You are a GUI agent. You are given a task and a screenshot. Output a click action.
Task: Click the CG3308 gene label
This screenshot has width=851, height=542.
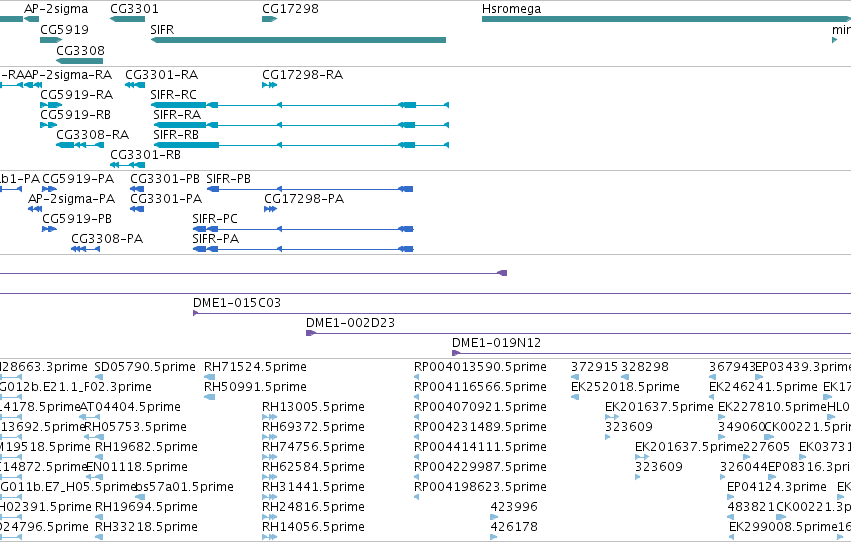click(x=80, y=50)
